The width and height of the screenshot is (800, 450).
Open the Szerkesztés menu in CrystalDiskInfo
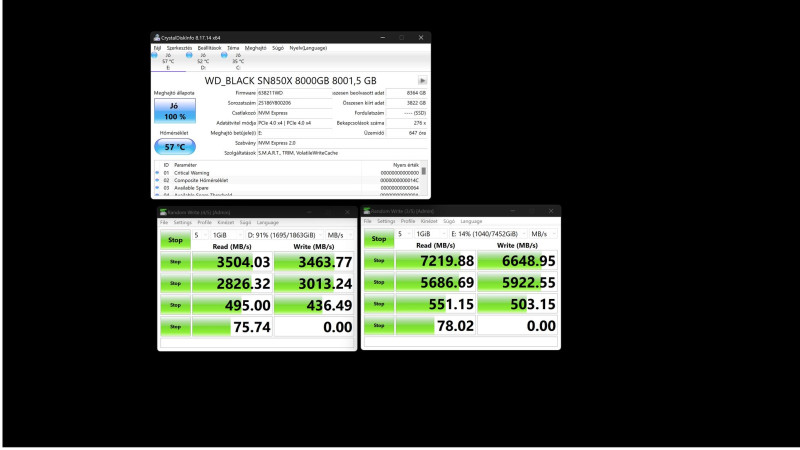coord(179,48)
